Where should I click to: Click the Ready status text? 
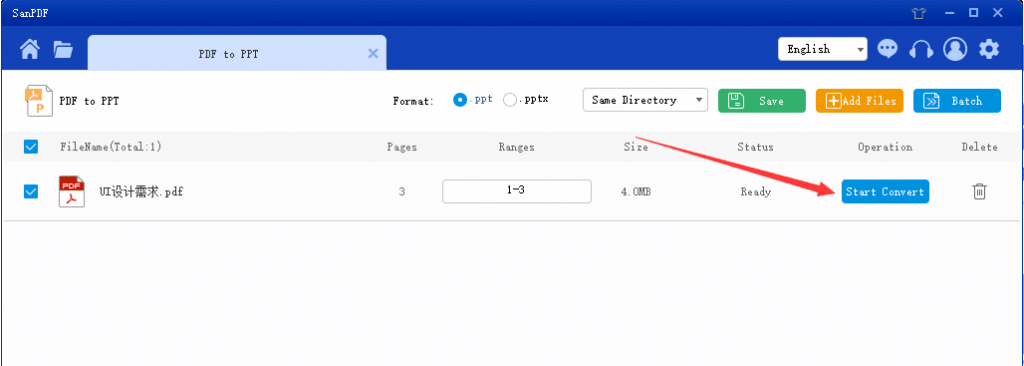(x=756, y=192)
